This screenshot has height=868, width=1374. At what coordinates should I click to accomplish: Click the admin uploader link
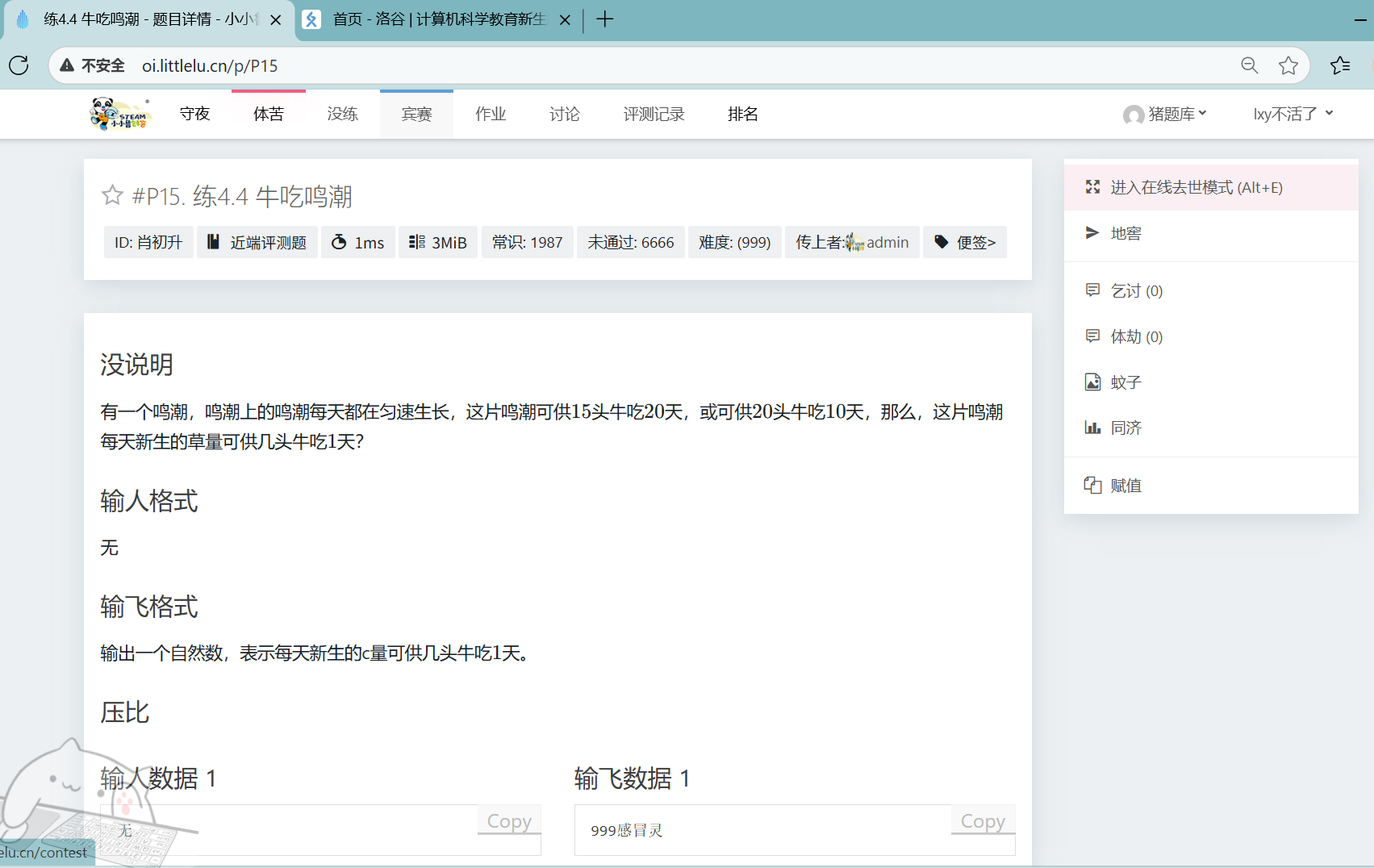(887, 242)
